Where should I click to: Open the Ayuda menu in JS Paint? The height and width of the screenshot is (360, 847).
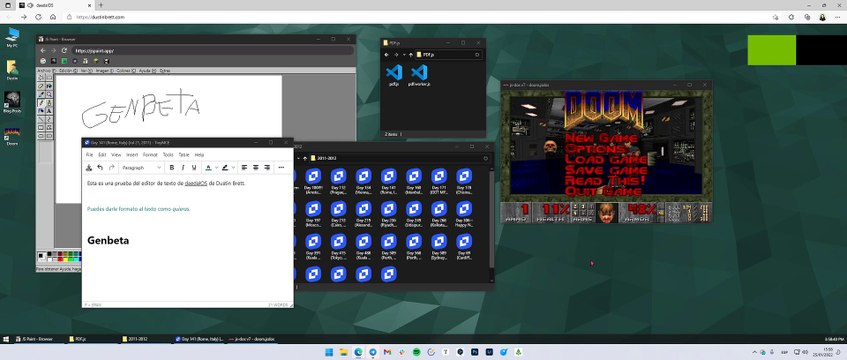pyautogui.click(x=147, y=70)
